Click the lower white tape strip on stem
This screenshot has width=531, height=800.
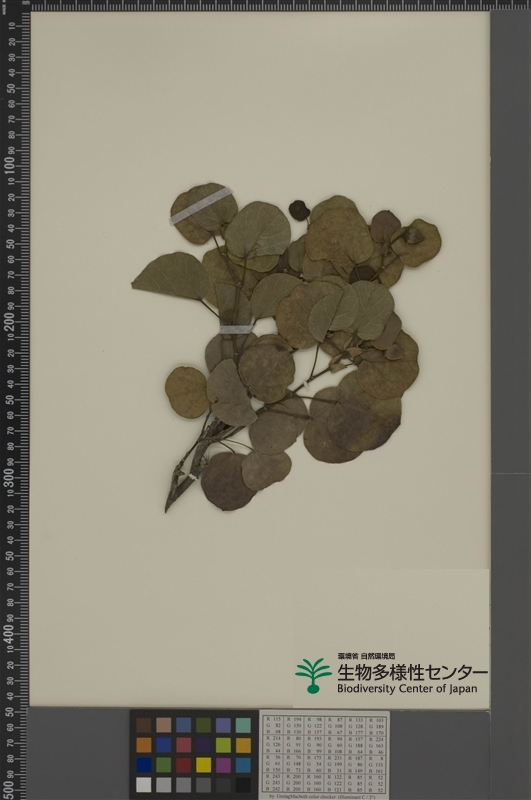tap(236, 330)
